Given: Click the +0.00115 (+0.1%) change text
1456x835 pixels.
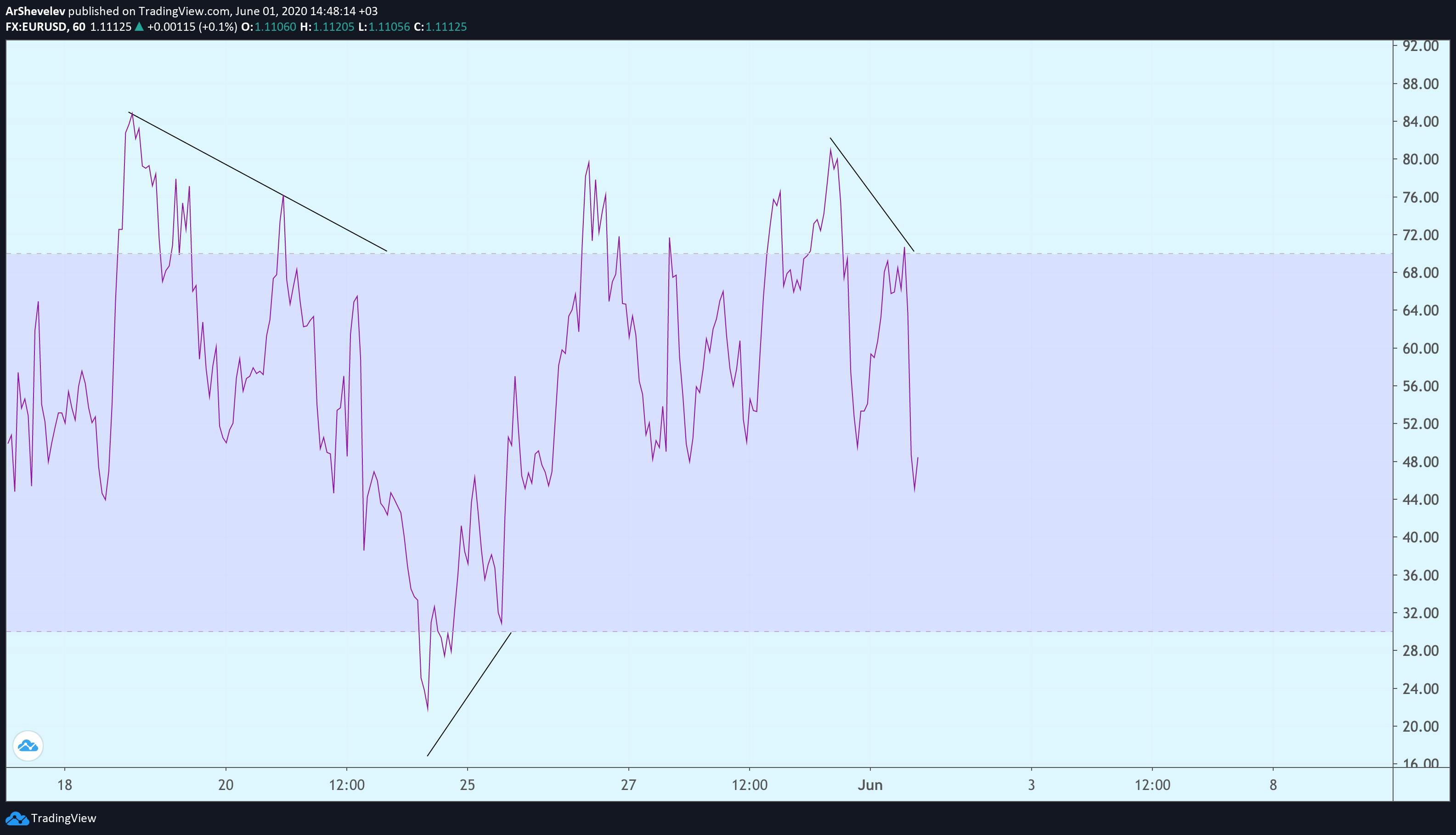Looking at the screenshot, I should pos(192,26).
